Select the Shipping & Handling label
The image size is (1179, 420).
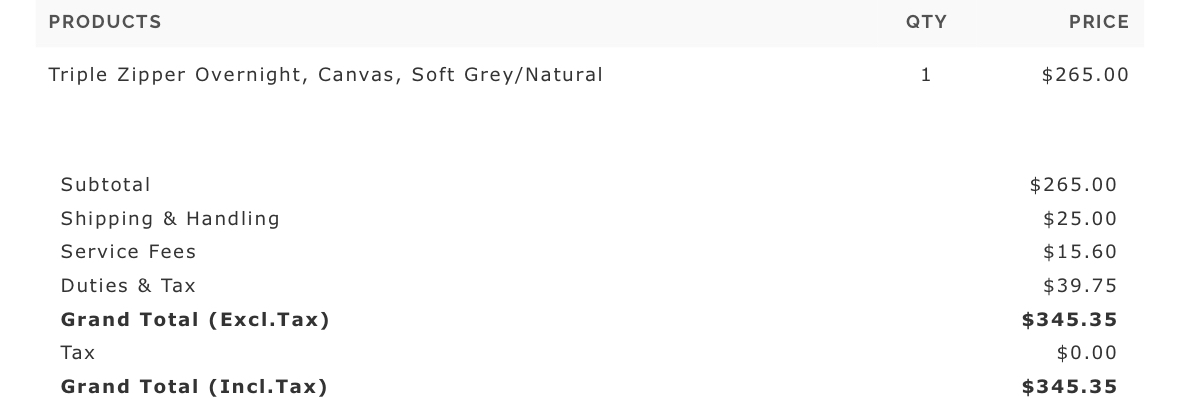170,219
